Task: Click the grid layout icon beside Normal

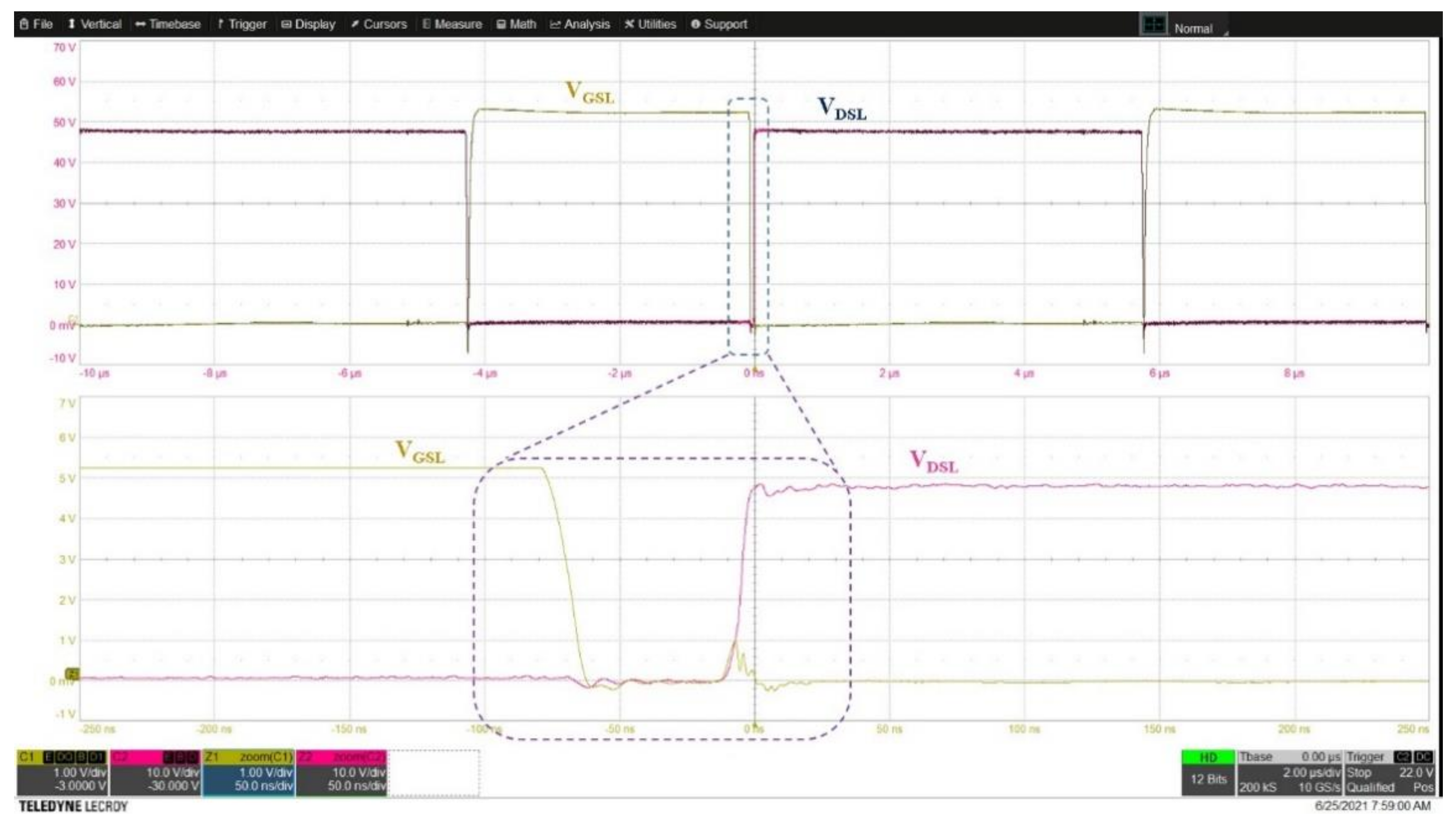Action: coord(1154,25)
